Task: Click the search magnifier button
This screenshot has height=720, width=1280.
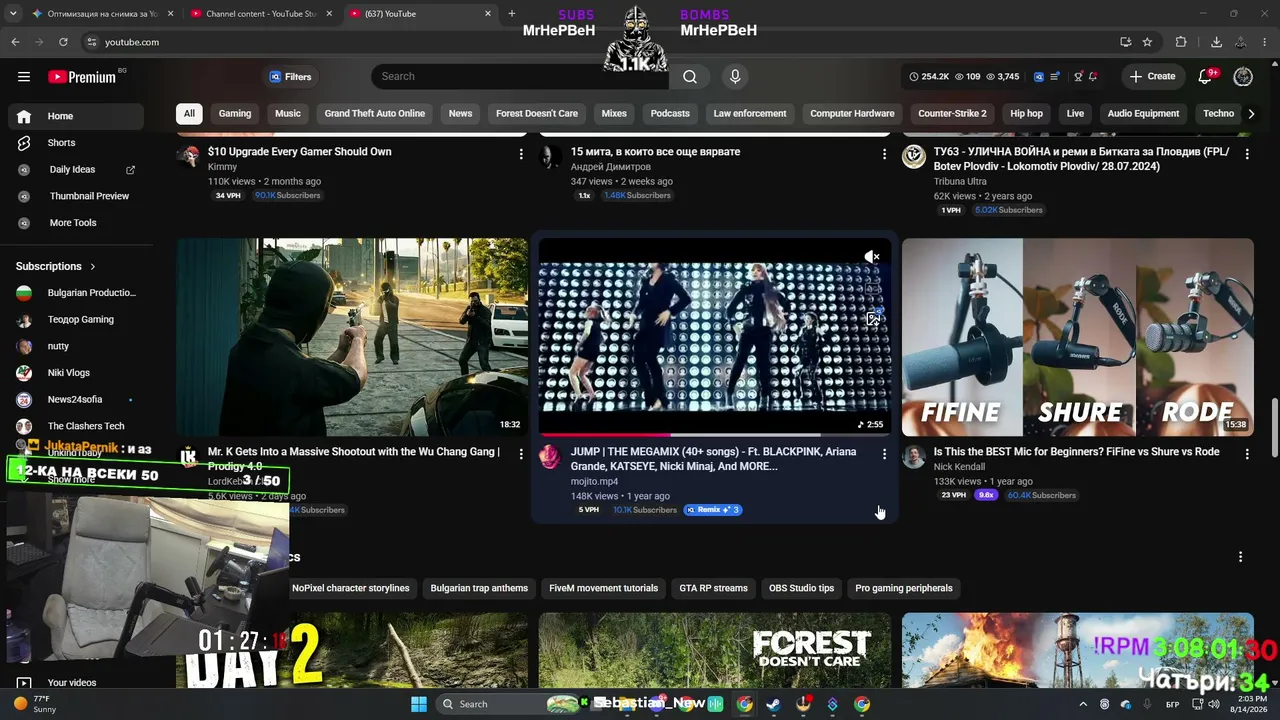Action: [x=690, y=77]
